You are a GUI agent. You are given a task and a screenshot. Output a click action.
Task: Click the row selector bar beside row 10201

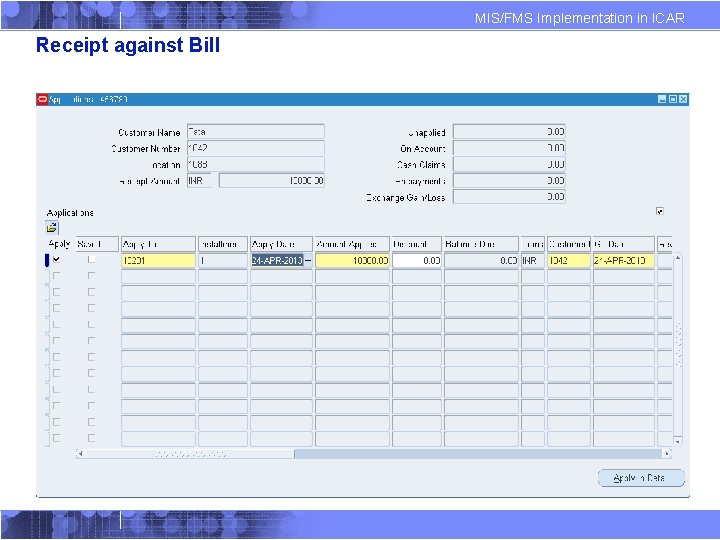[47, 260]
